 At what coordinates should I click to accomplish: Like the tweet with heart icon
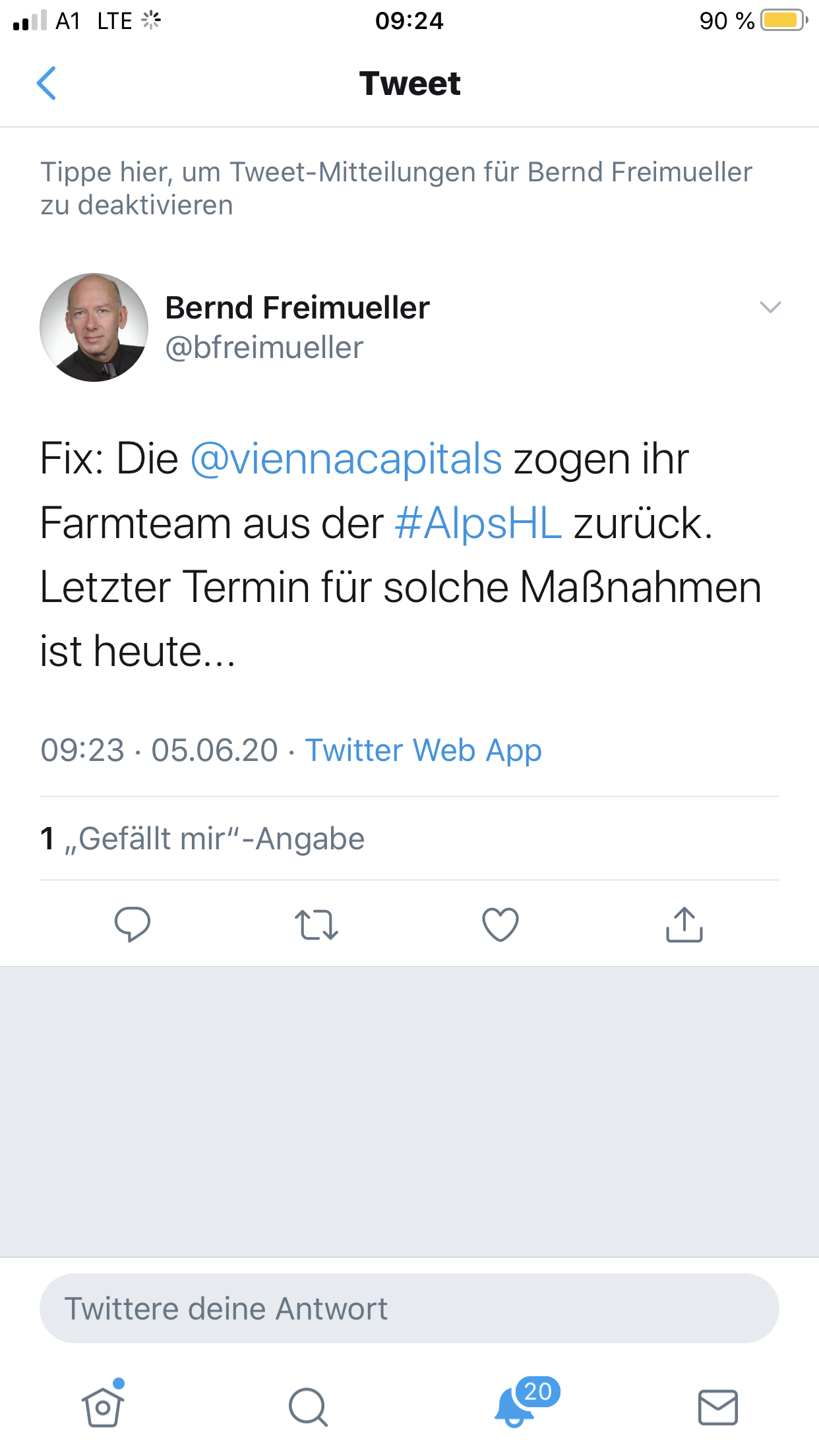pos(501,924)
